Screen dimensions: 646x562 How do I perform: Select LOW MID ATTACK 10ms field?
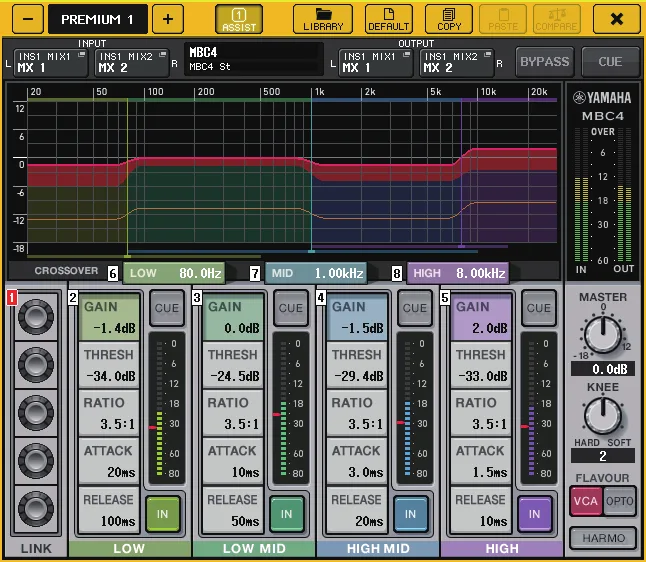233,461
